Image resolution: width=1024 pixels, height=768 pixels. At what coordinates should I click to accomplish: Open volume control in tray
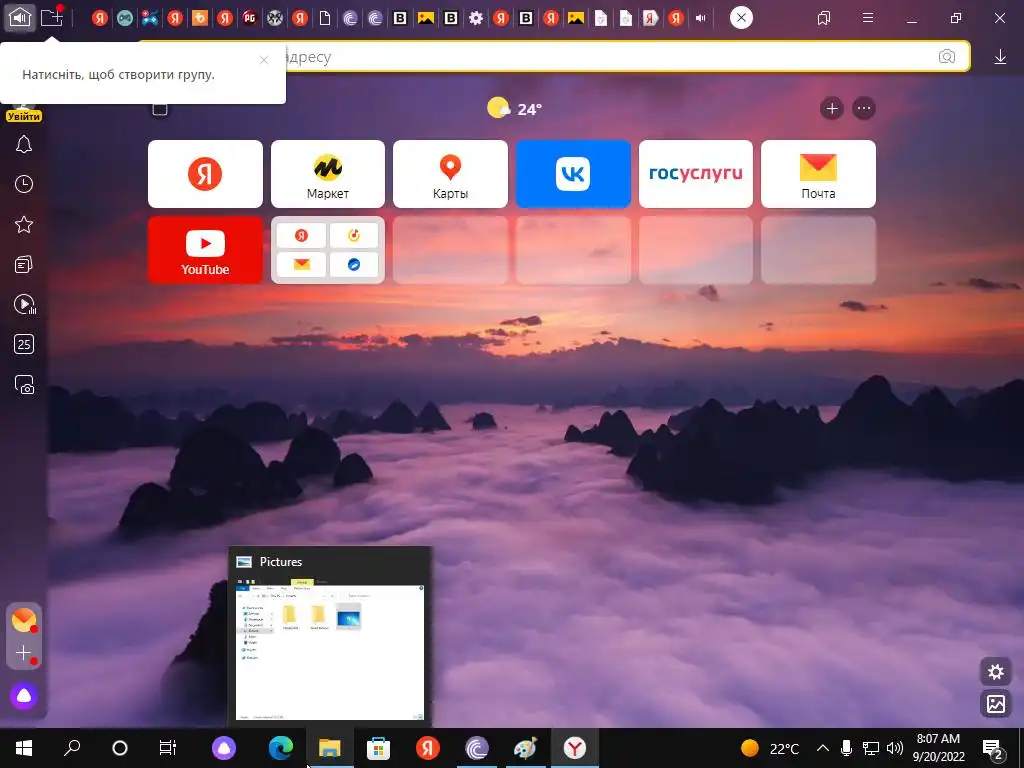895,748
